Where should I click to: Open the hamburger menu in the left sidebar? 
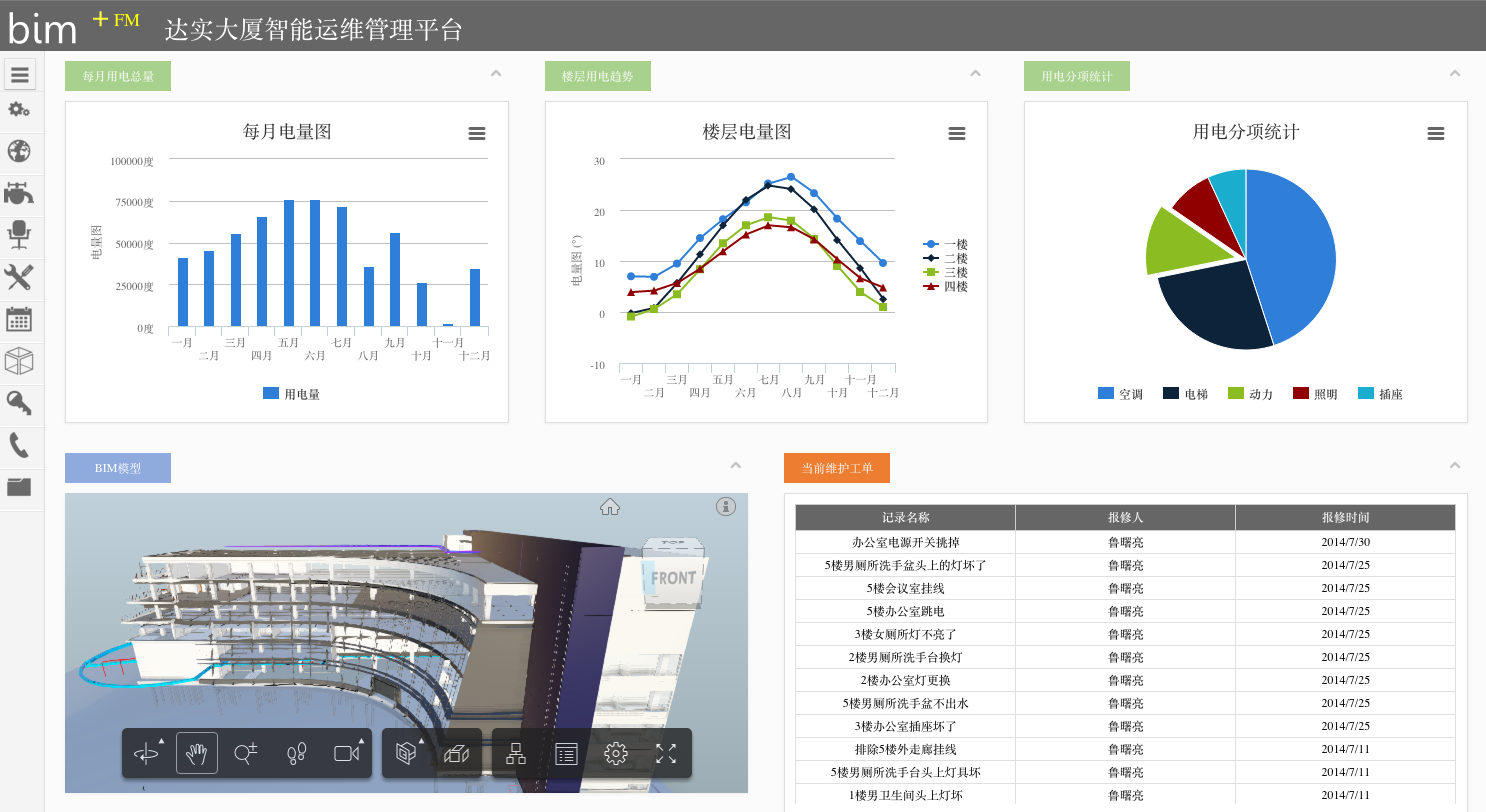click(20, 73)
